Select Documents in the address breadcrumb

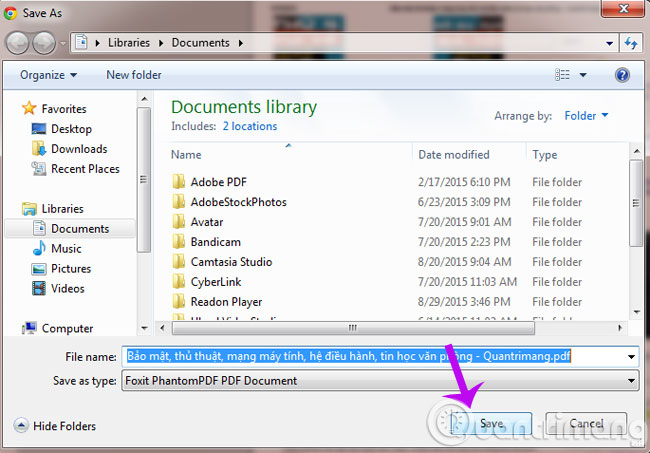click(201, 43)
